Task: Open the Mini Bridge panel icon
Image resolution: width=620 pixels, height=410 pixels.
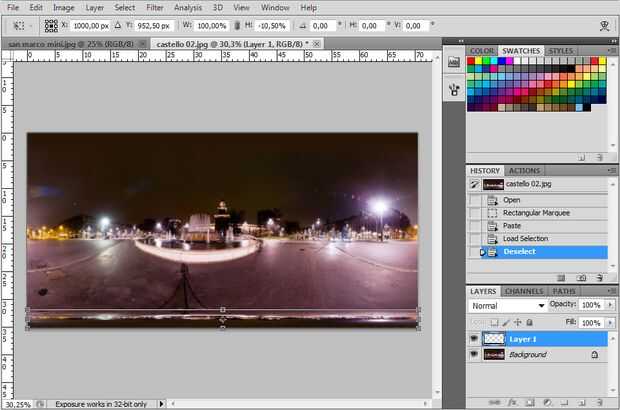Action: 454,62
